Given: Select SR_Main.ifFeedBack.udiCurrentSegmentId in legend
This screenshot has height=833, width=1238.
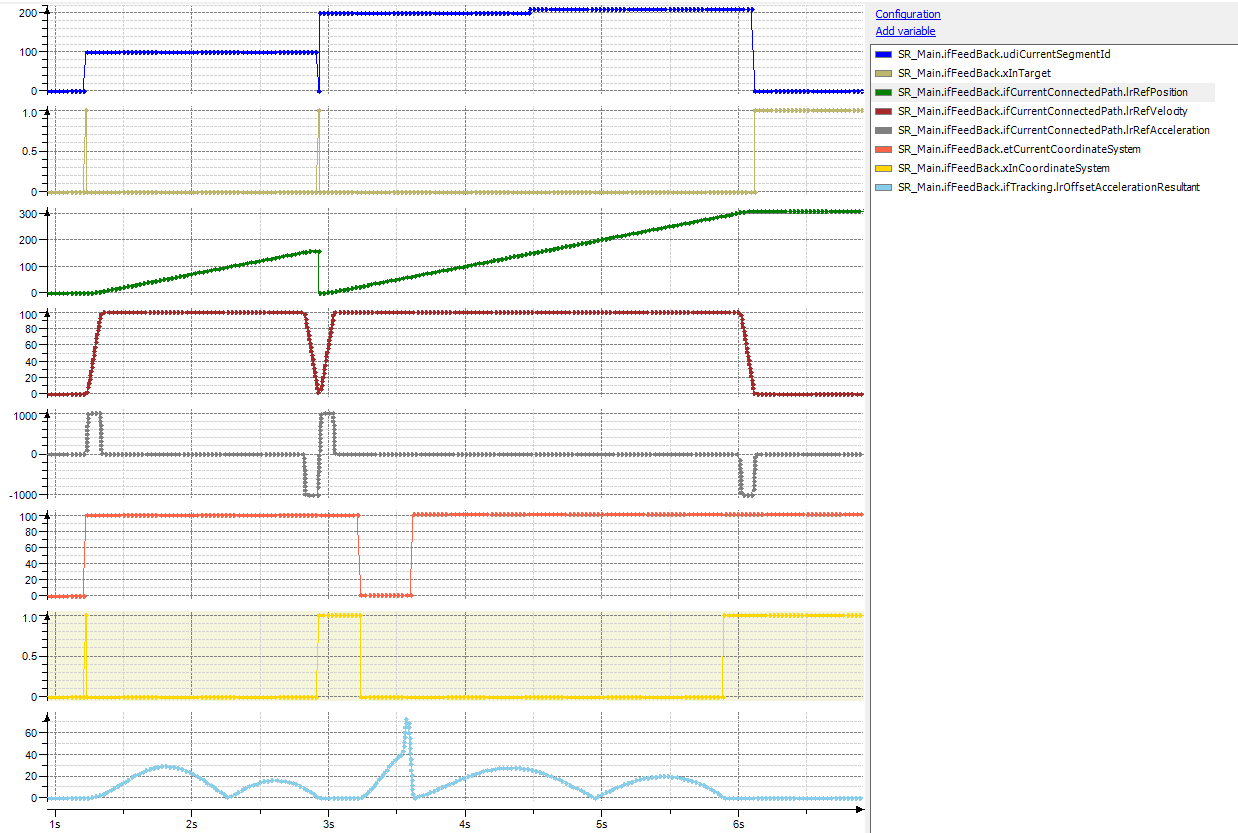Looking at the screenshot, I should click(1004, 54).
